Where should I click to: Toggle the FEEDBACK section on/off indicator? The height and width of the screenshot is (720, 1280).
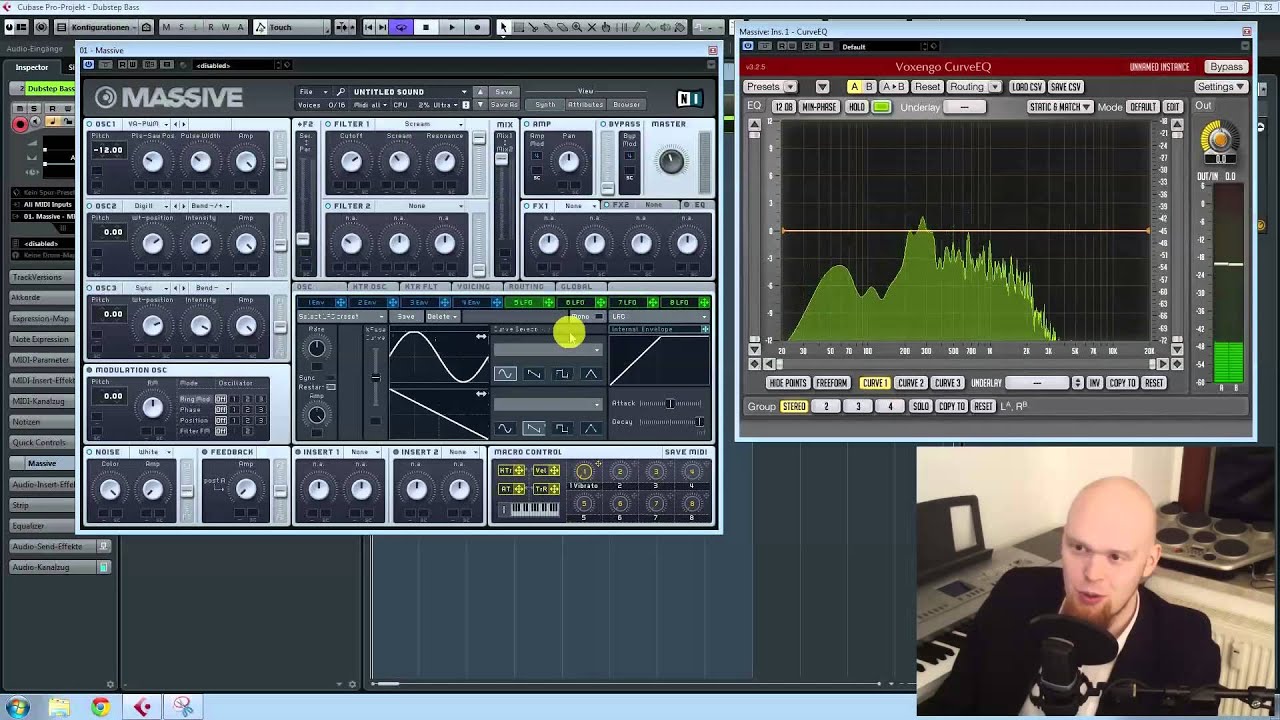click(x=204, y=452)
